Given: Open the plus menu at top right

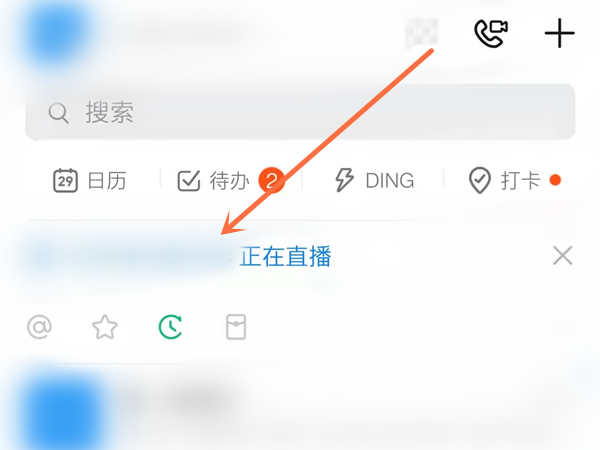Looking at the screenshot, I should coord(559,33).
